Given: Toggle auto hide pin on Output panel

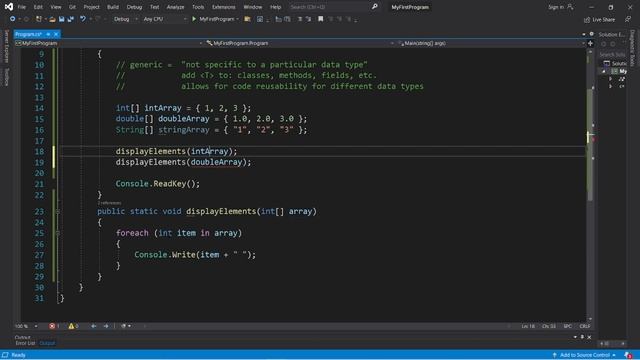Looking at the screenshot, I should (582, 337).
